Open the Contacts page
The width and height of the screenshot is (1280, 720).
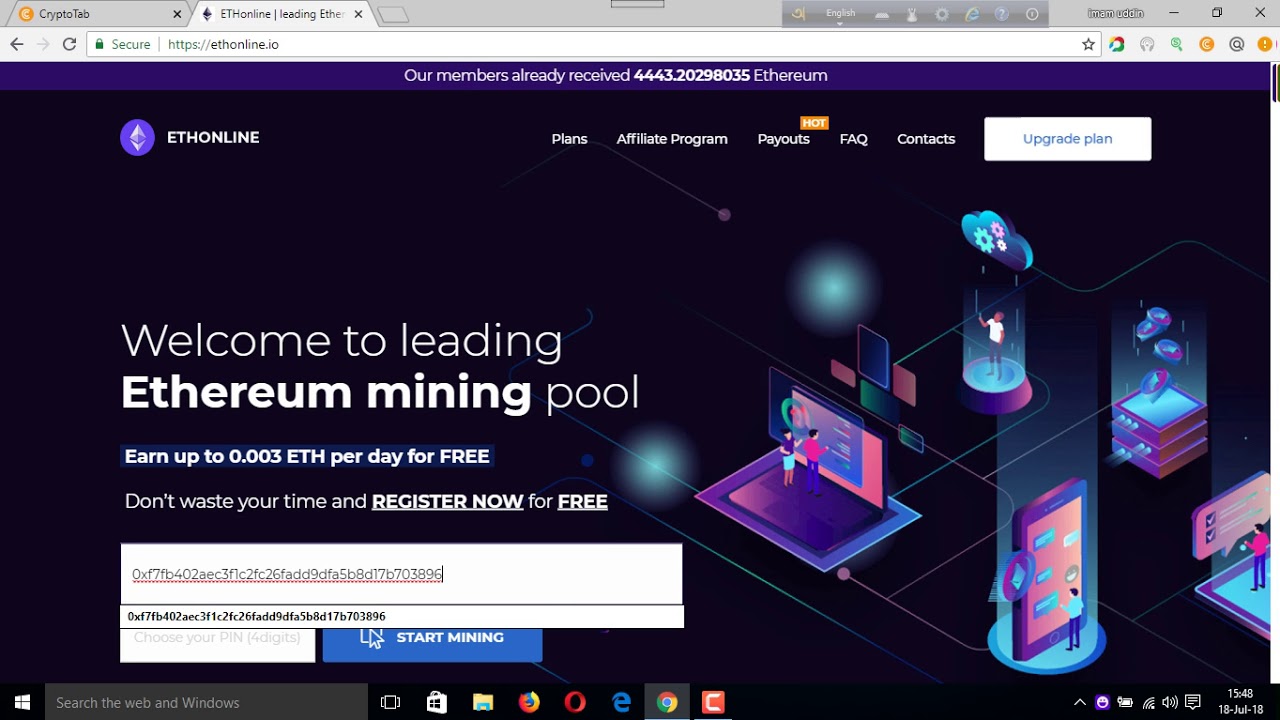click(x=926, y=139)
